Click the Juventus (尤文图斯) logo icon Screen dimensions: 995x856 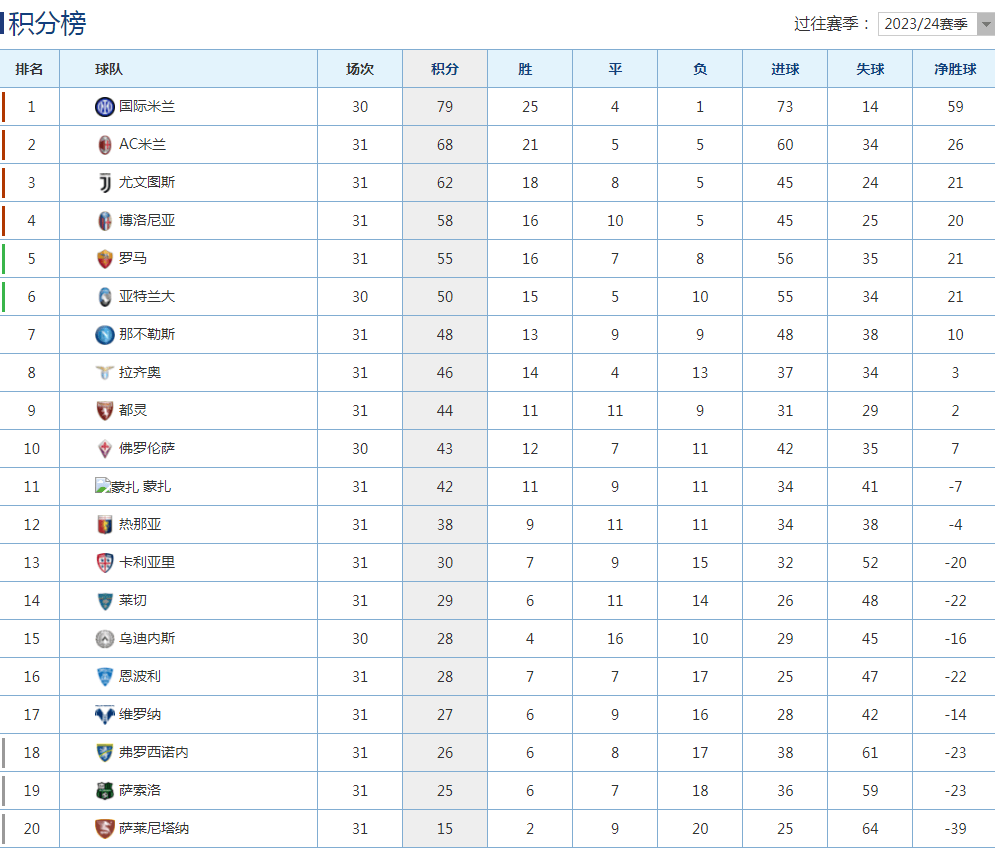click(105, 183)
